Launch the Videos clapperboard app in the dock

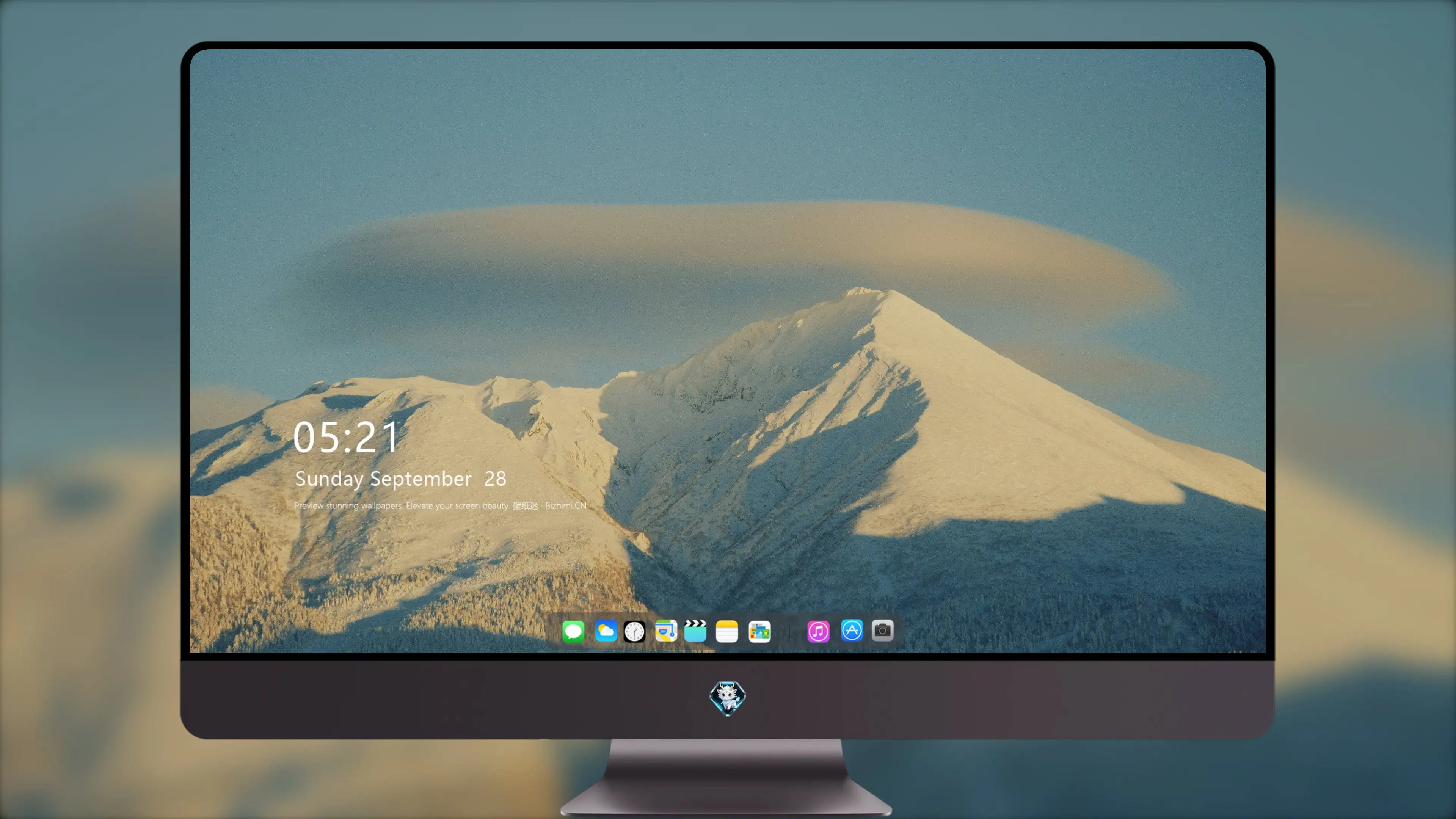click(x=695, y=631)
